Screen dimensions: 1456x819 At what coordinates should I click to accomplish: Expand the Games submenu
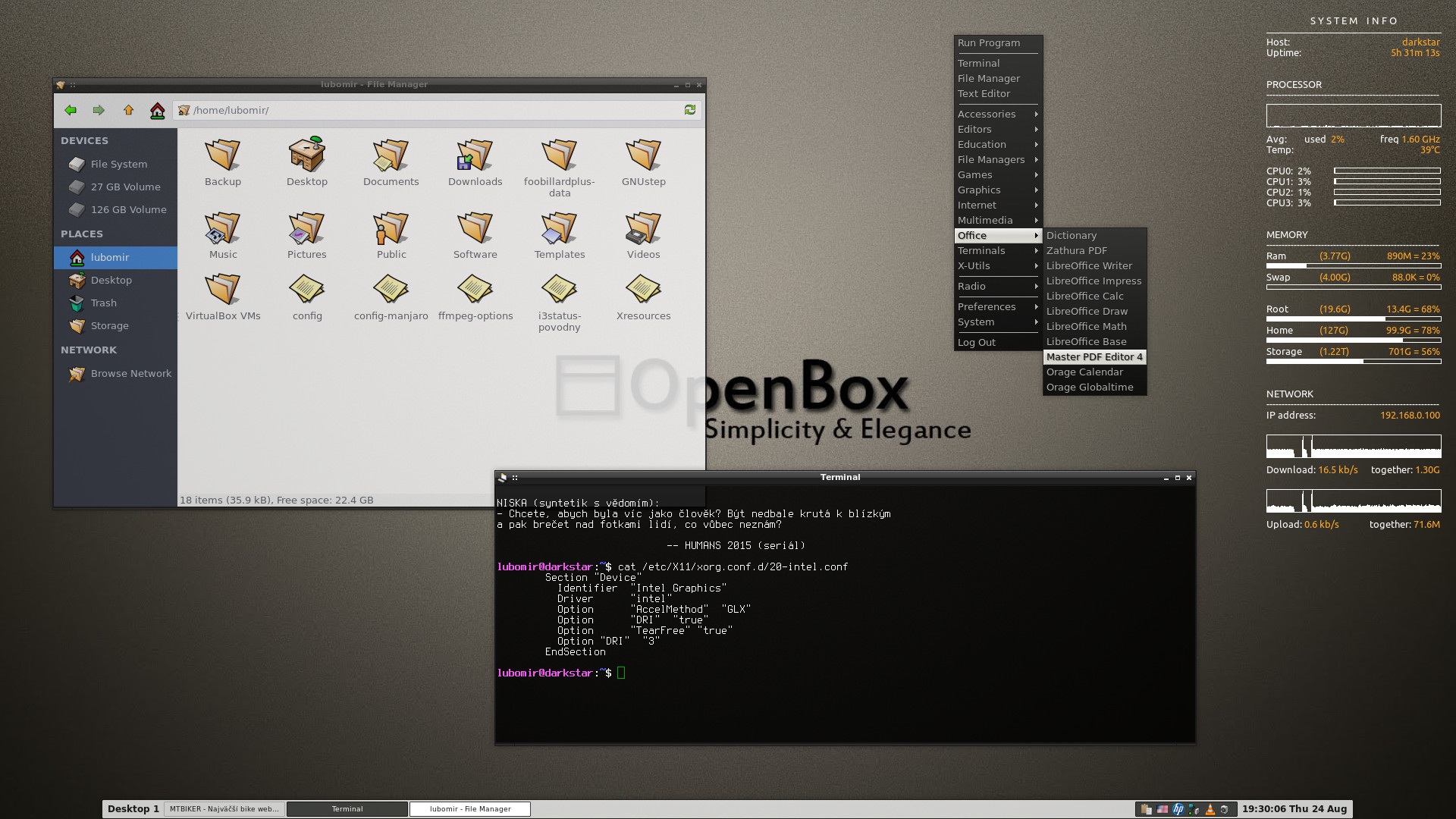point(998,174)
